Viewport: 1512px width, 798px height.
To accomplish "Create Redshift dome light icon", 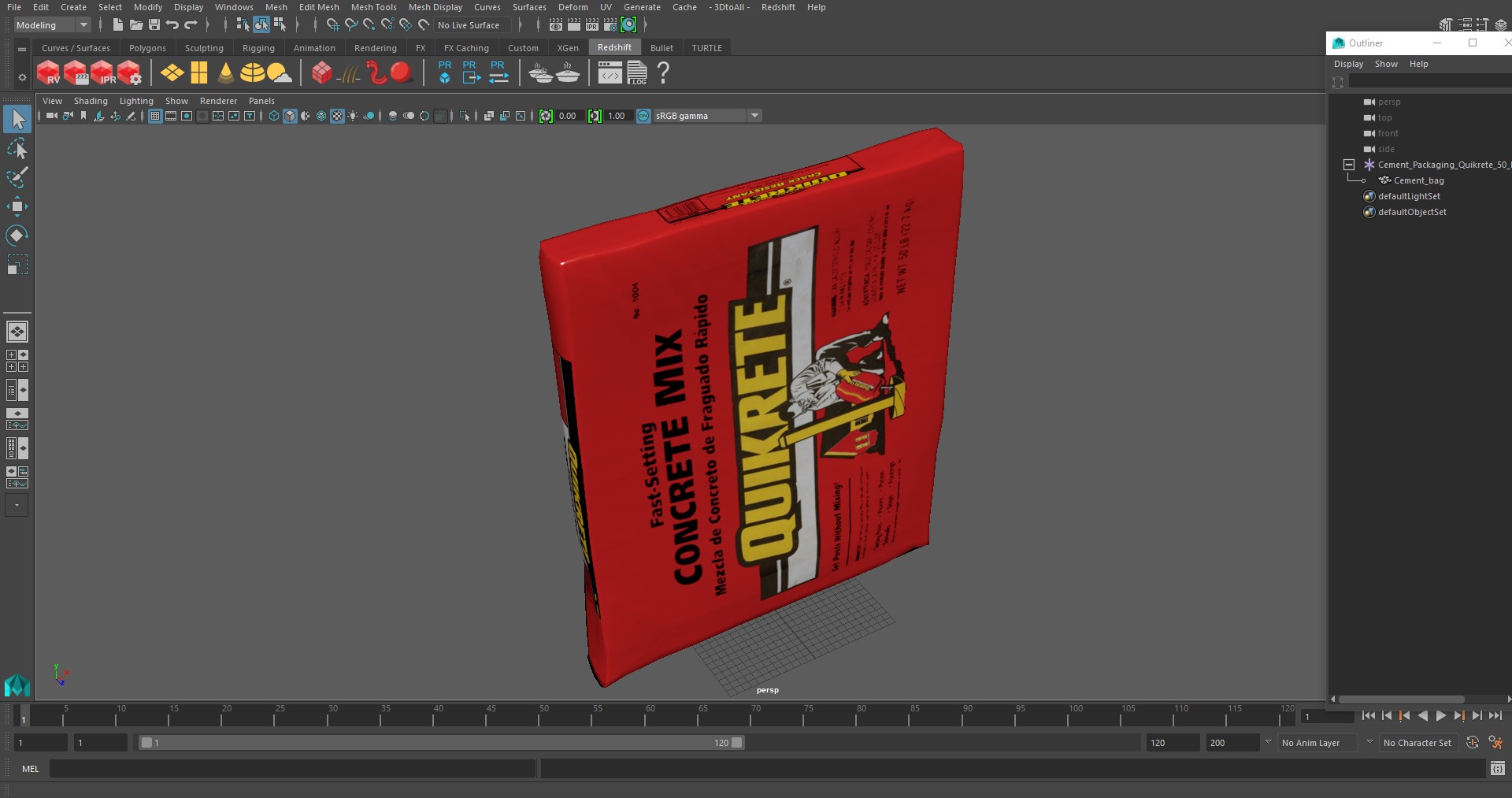I will pyautogui.click(x=252, y=72).
